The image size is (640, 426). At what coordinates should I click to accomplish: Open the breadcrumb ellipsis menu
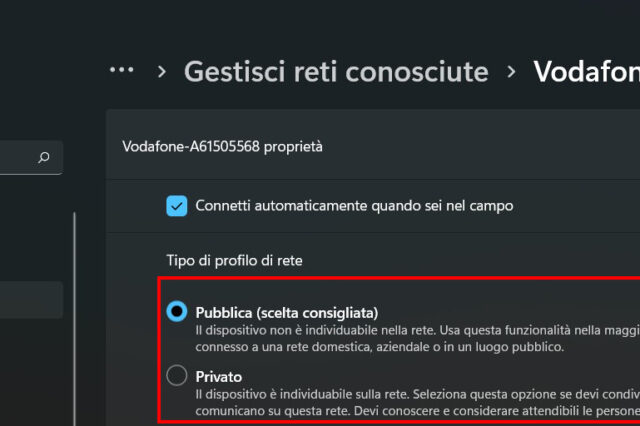(122, 70)
